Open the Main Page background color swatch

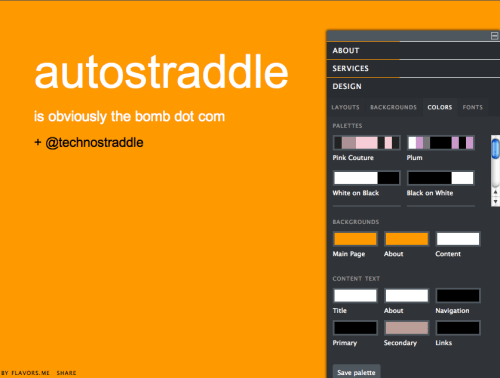click(355, 239)
